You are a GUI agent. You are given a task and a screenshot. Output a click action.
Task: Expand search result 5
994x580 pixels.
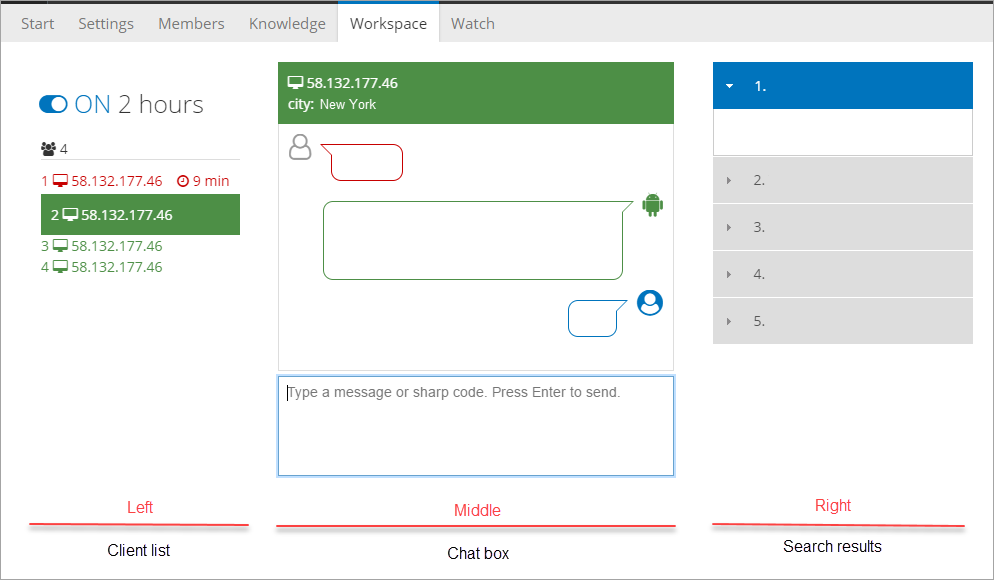click(x=842, y=321)
